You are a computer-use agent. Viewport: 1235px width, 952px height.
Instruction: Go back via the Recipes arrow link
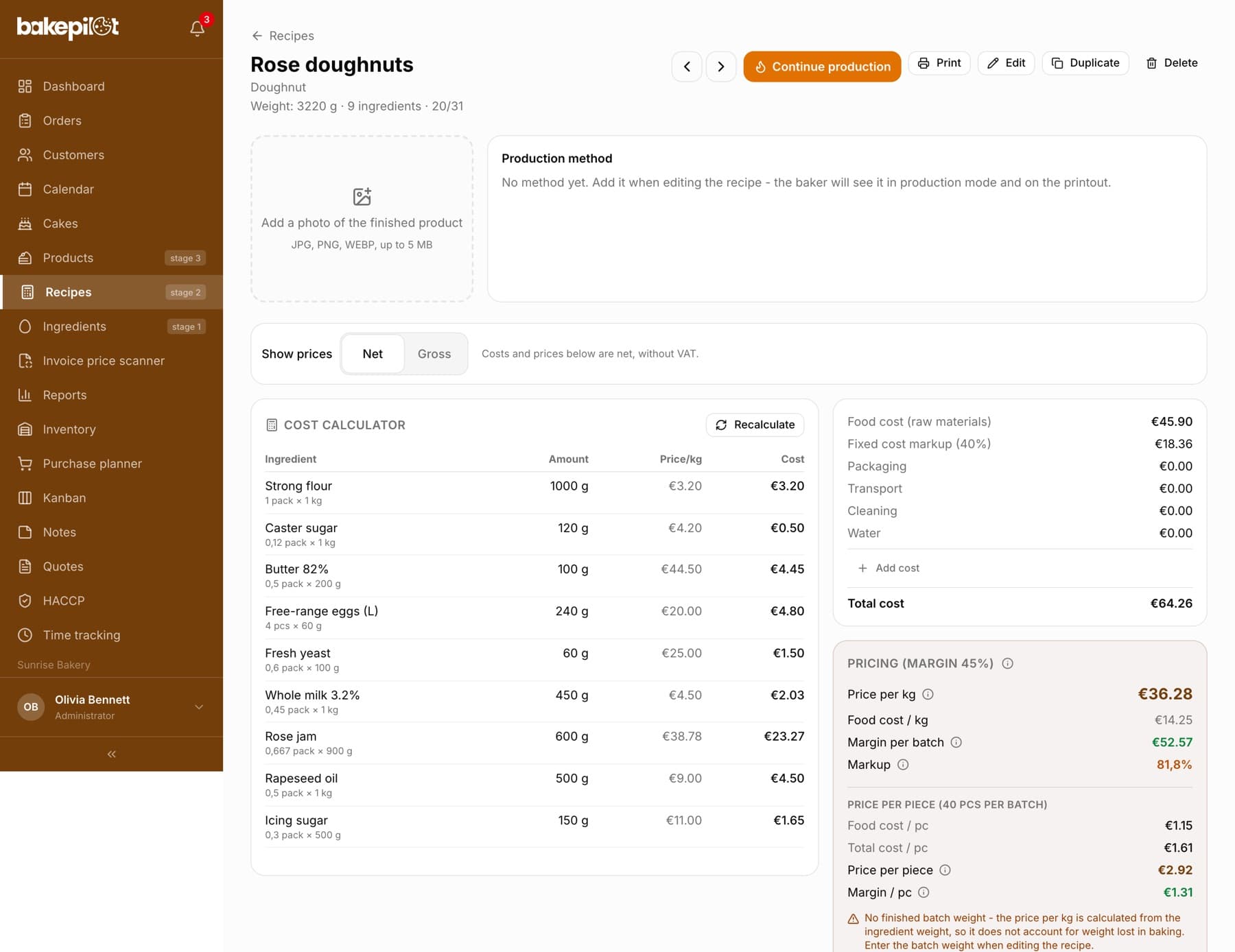(283, 36)
